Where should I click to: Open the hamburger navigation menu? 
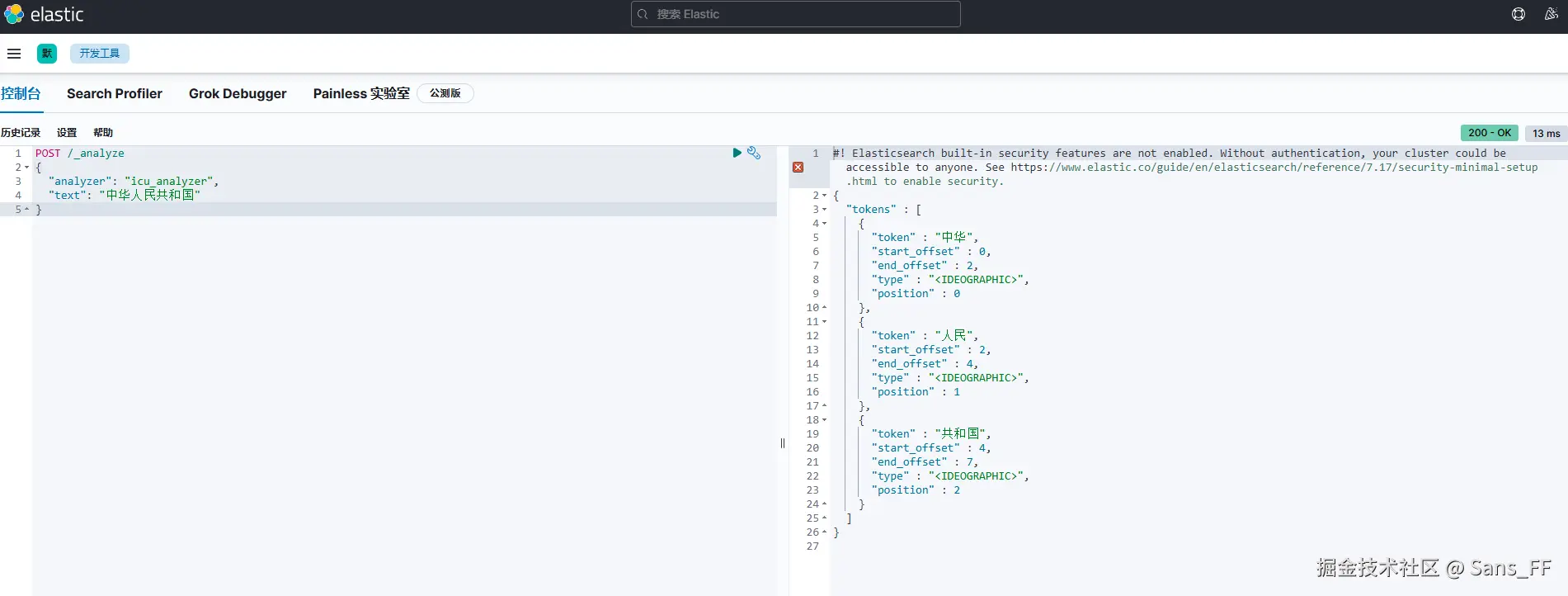tap(14, 54)
